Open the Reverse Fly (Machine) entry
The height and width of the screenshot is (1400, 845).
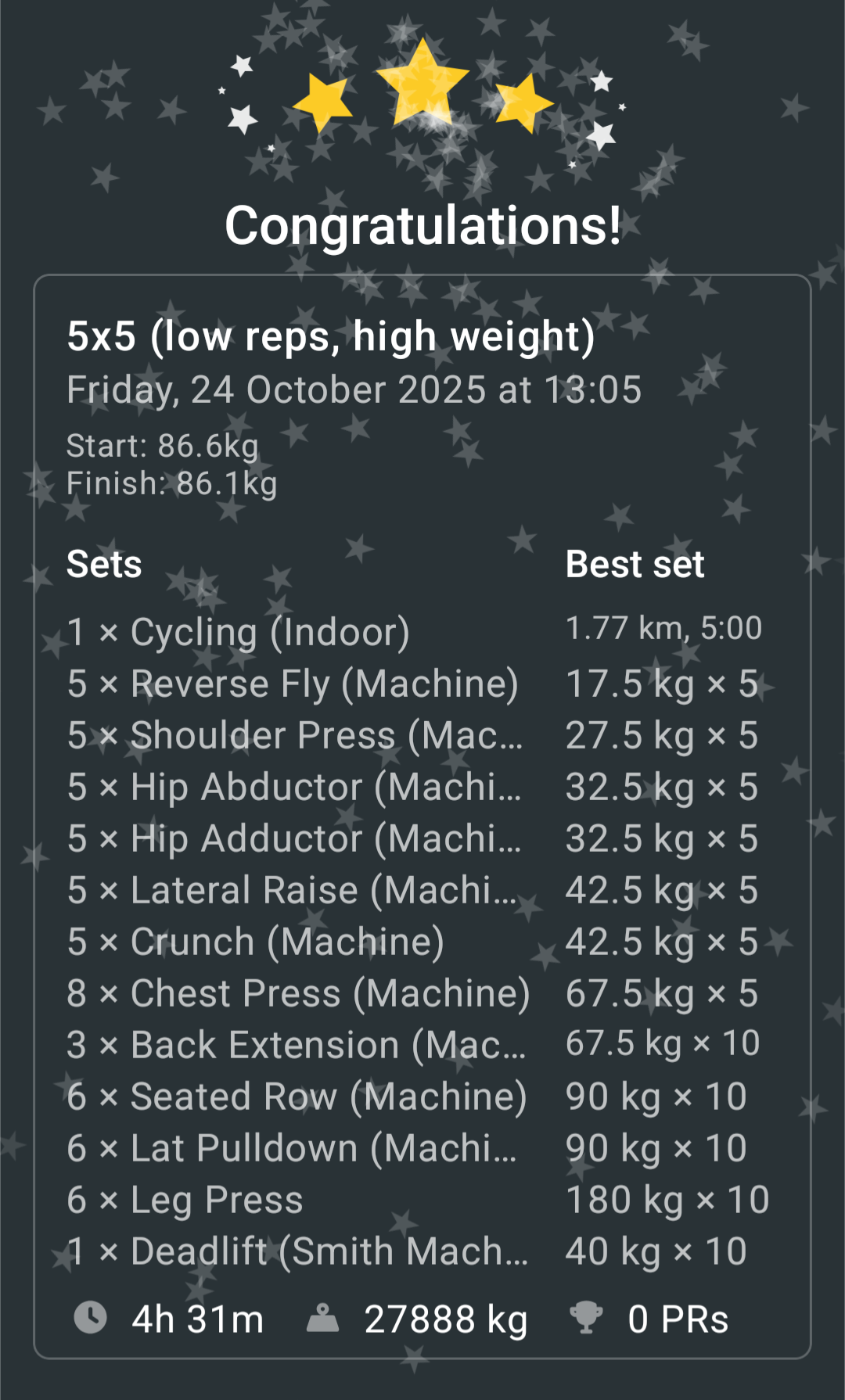(x=293, y=684)
